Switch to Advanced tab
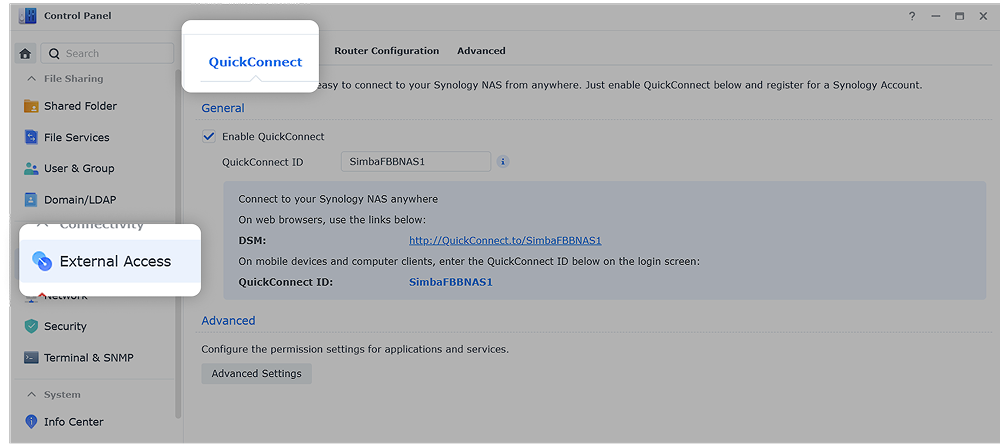 pos(481,51)
